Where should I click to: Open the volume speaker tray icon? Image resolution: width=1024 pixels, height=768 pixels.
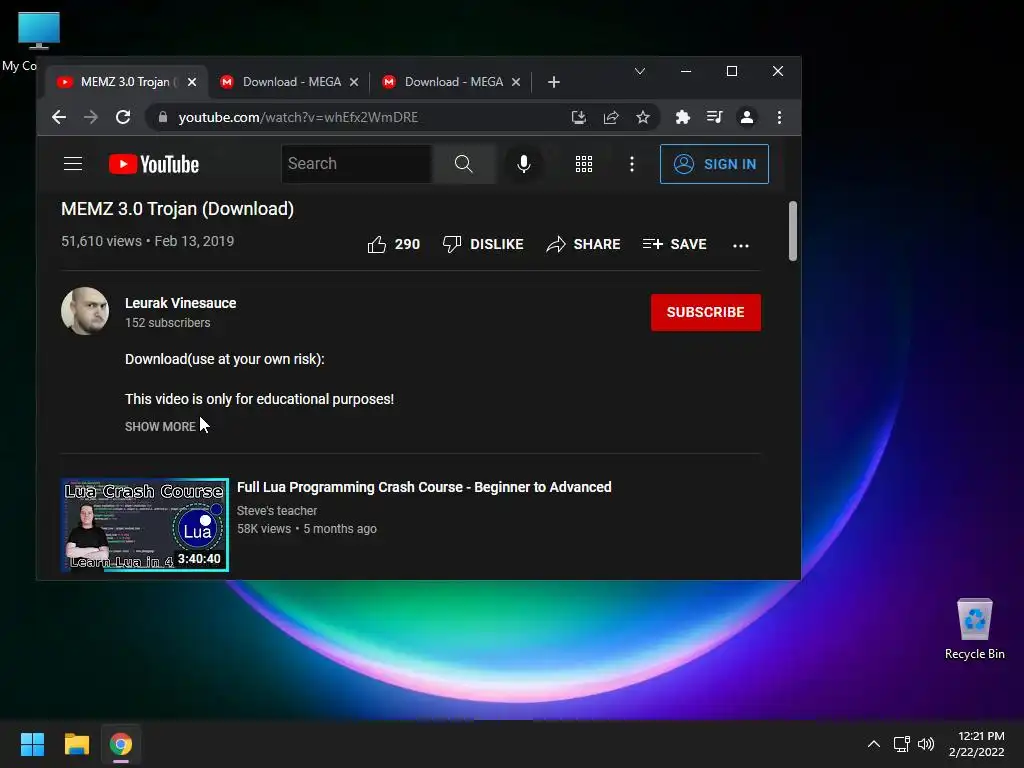pos(926,744)
